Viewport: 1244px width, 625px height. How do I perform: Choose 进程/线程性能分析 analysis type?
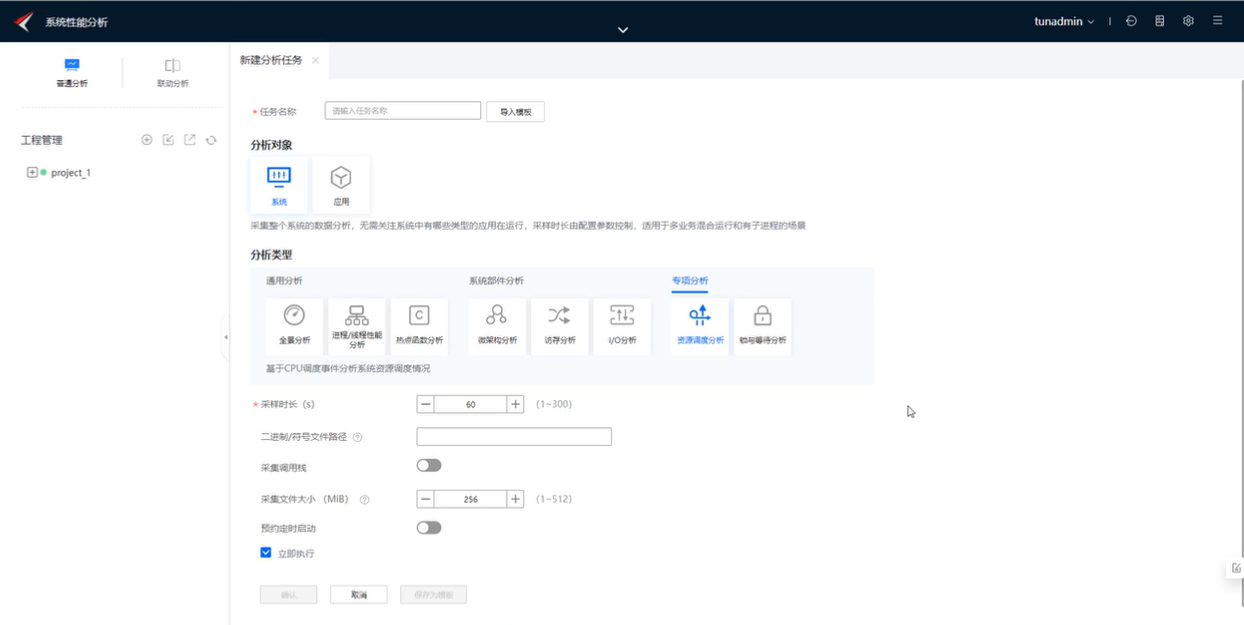click(x=357, y=326)
